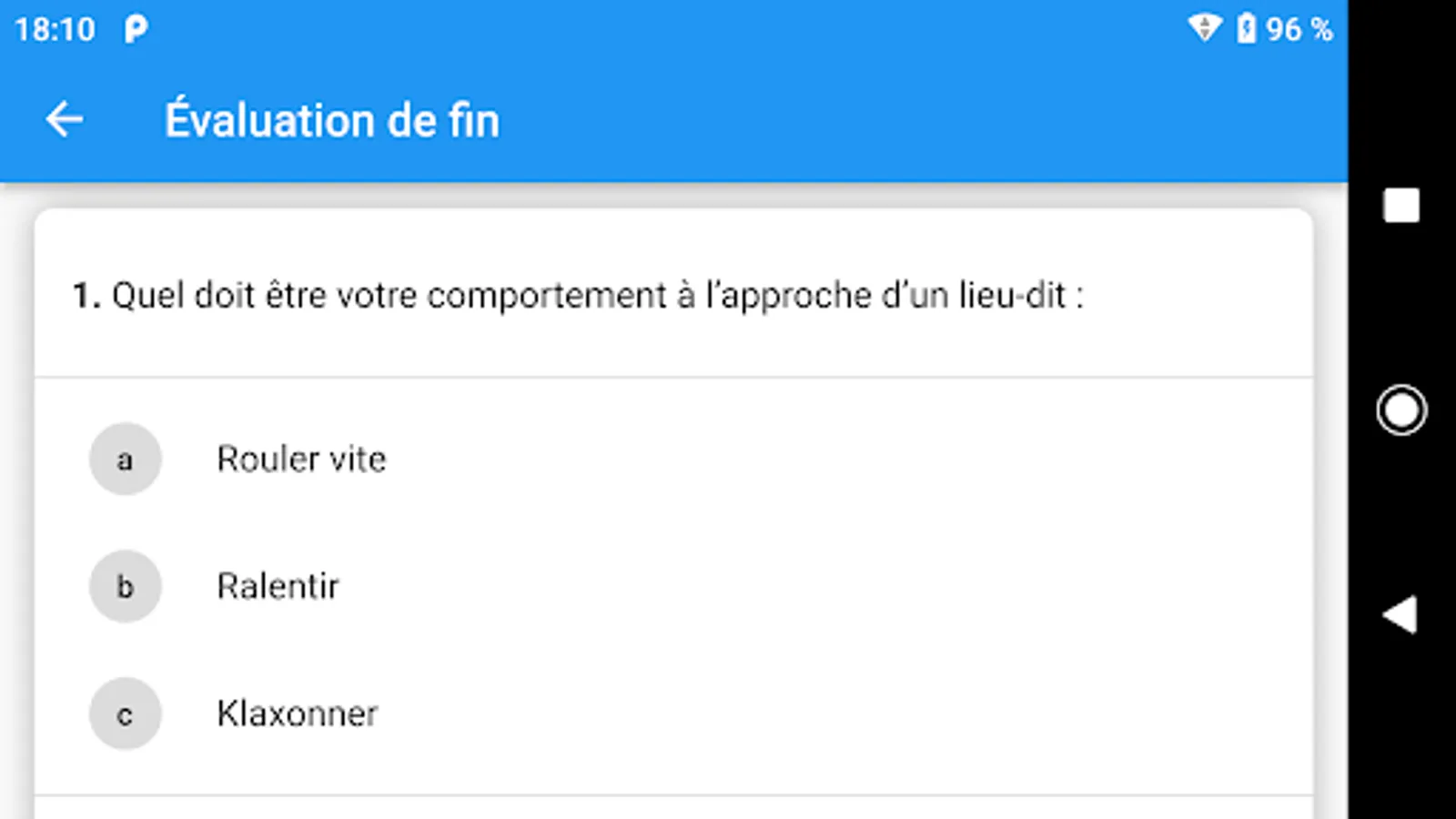1456x819 pixels.
Task: Select answer circle labeled b
Action: coord(125,586)
